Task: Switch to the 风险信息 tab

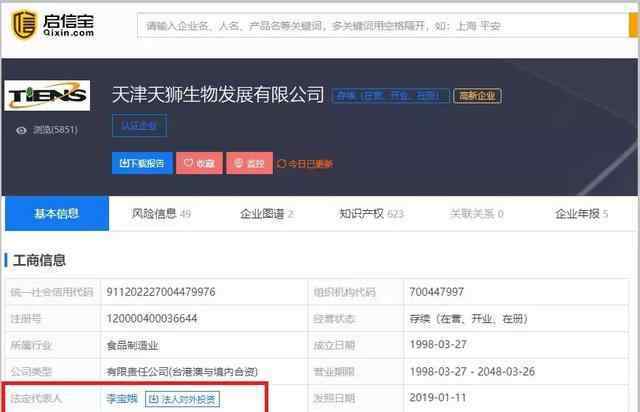Action: click(x=160, y=214)
